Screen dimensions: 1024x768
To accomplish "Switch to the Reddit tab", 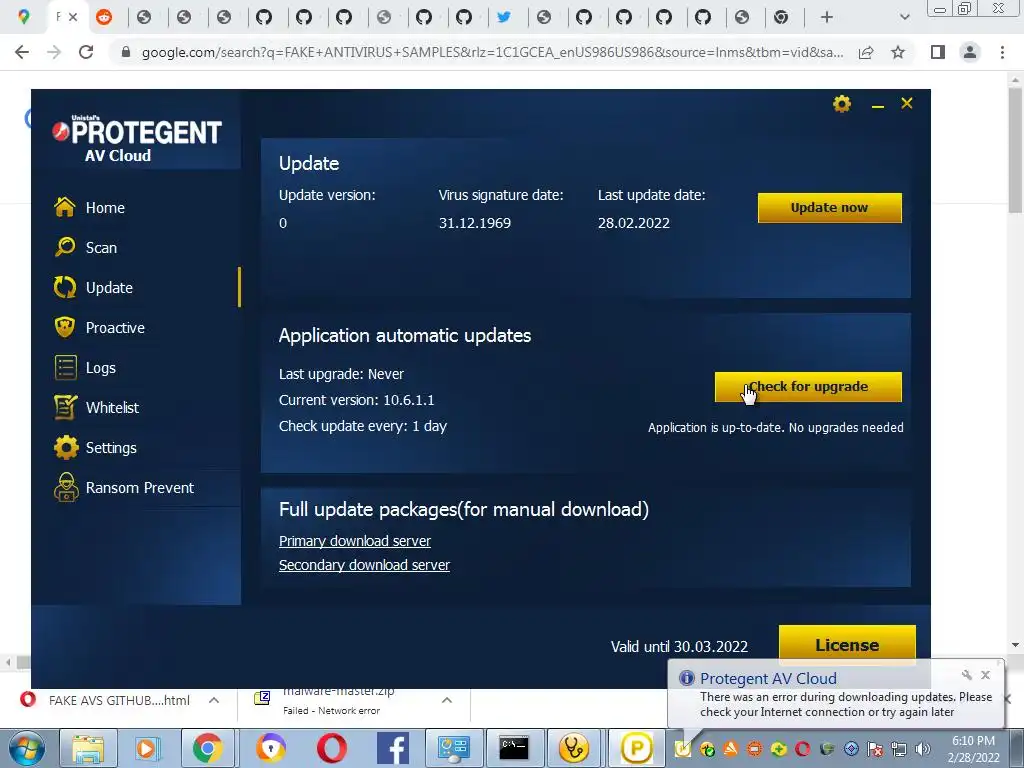I will [103, 17].
